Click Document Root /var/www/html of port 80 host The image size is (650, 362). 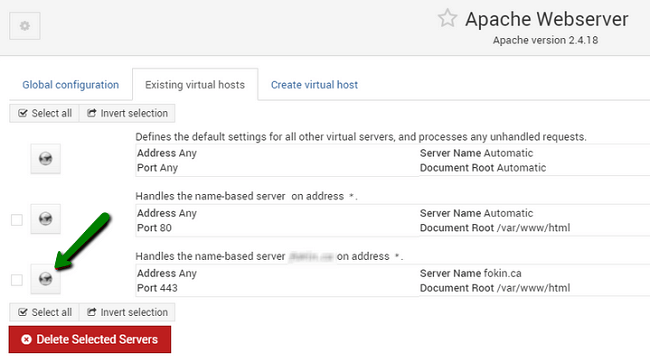click(x=495, y=228)
